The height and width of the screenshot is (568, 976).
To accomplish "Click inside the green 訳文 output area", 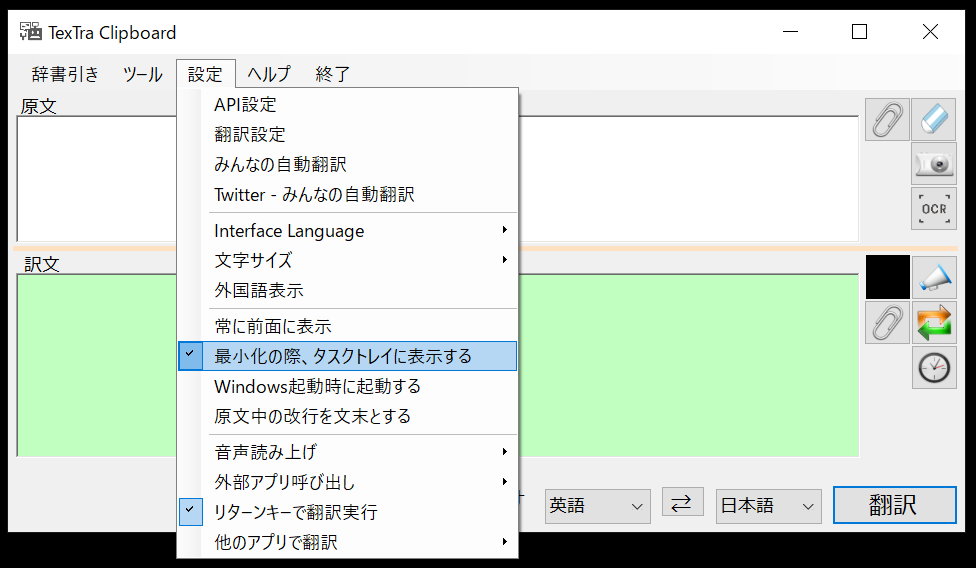I will click(x=688, y=365).
